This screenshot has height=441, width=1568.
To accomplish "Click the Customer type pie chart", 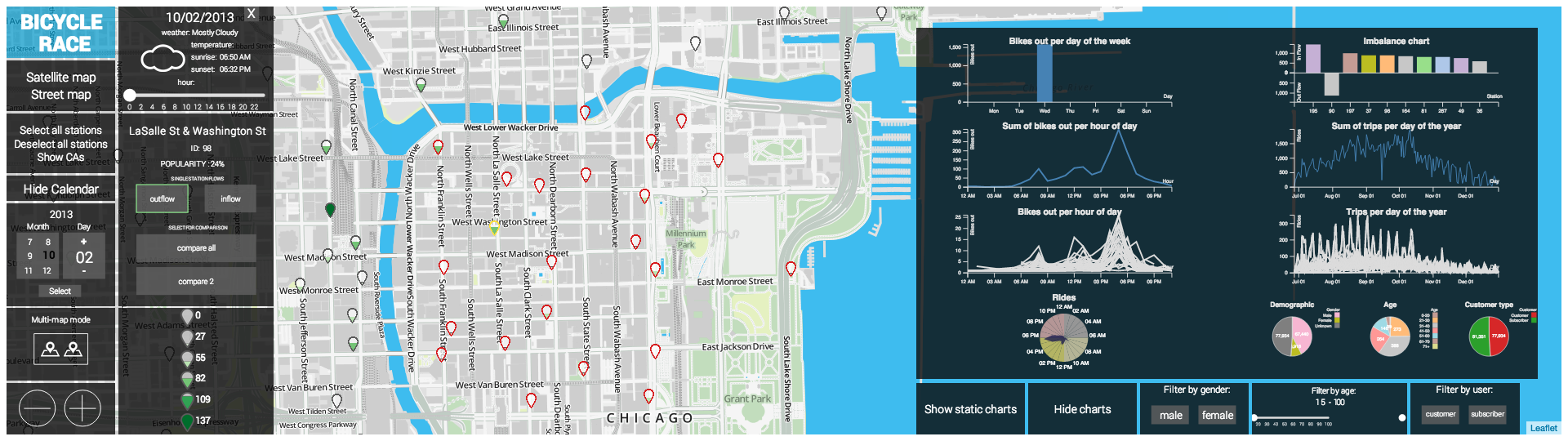I will 1489,336.
